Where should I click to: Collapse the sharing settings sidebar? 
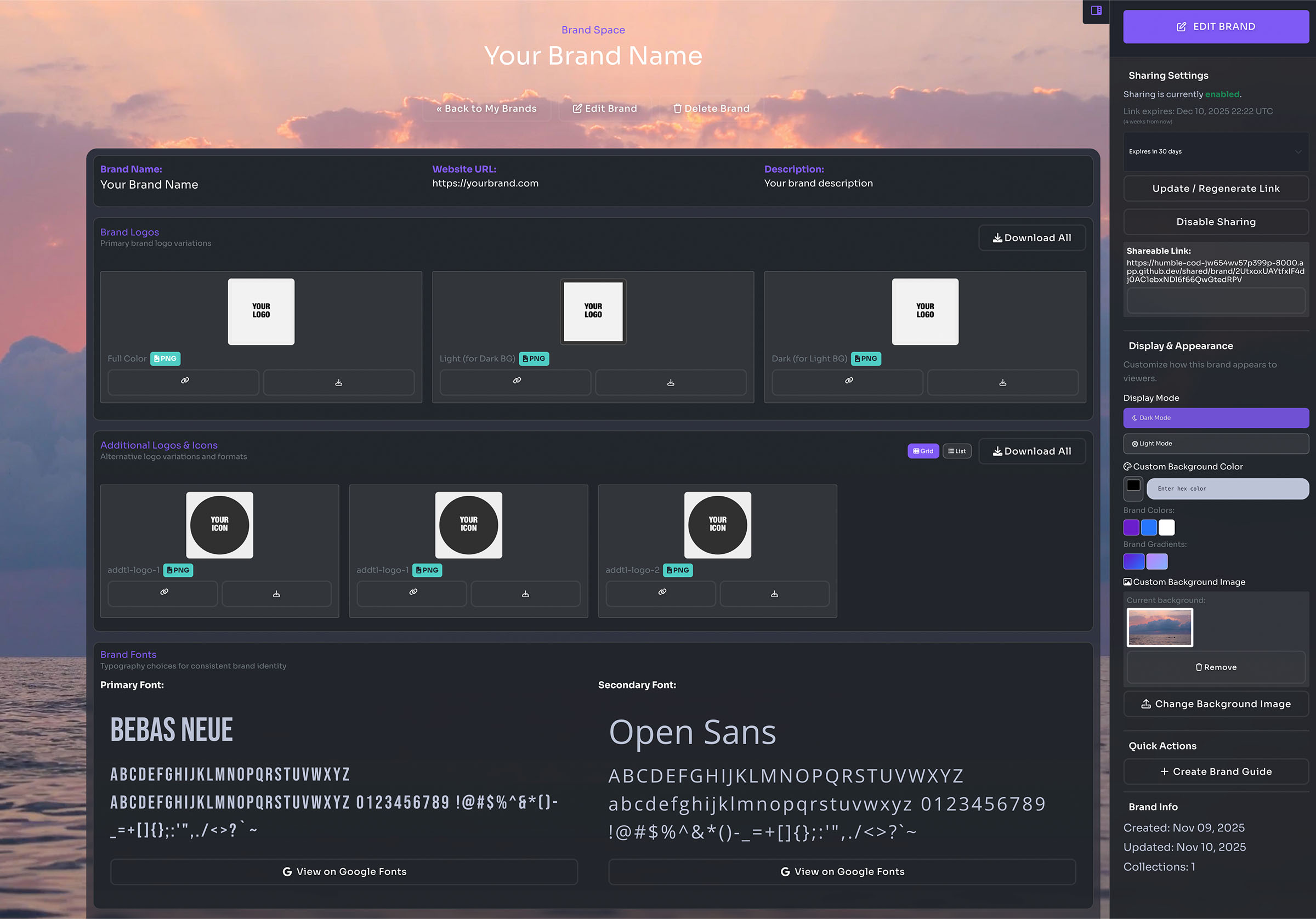point(1096,10)
